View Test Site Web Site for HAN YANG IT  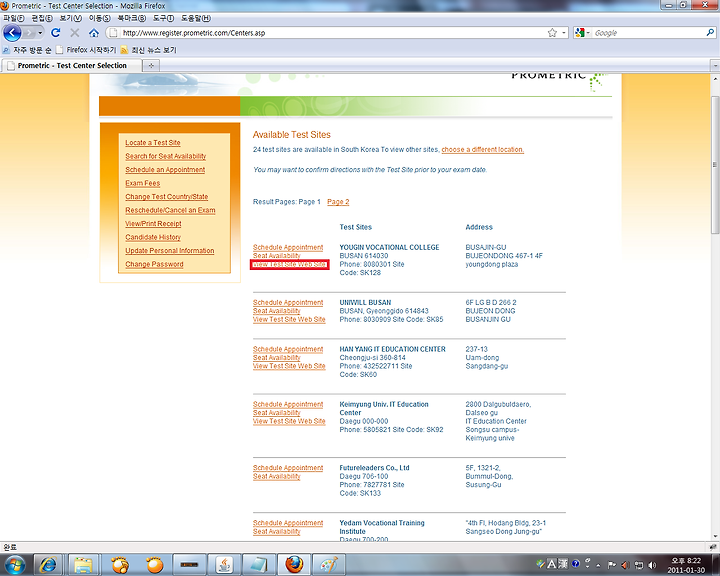[289, 366]
